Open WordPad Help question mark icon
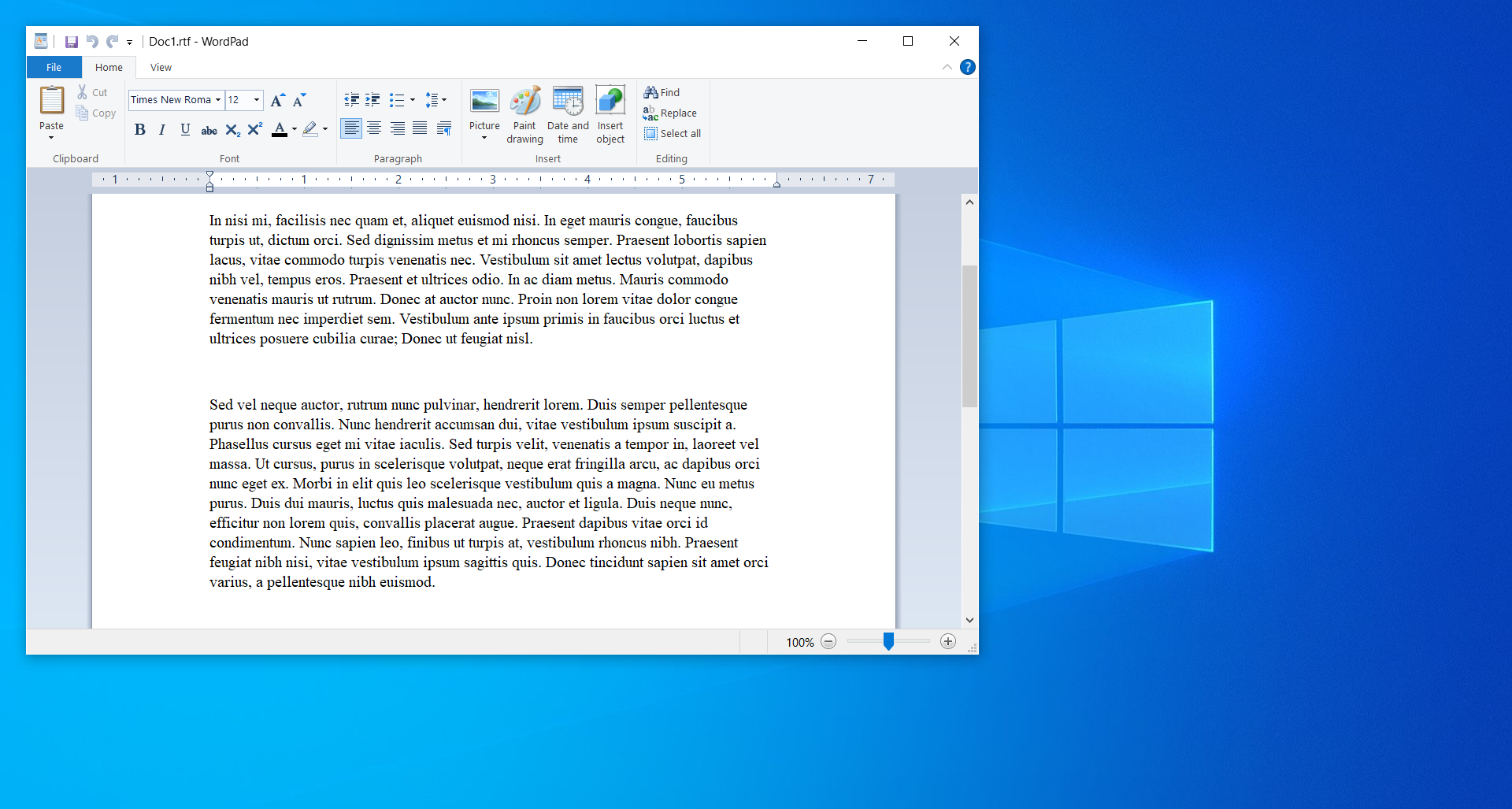Screen dimensions: 1512x809 968,67
